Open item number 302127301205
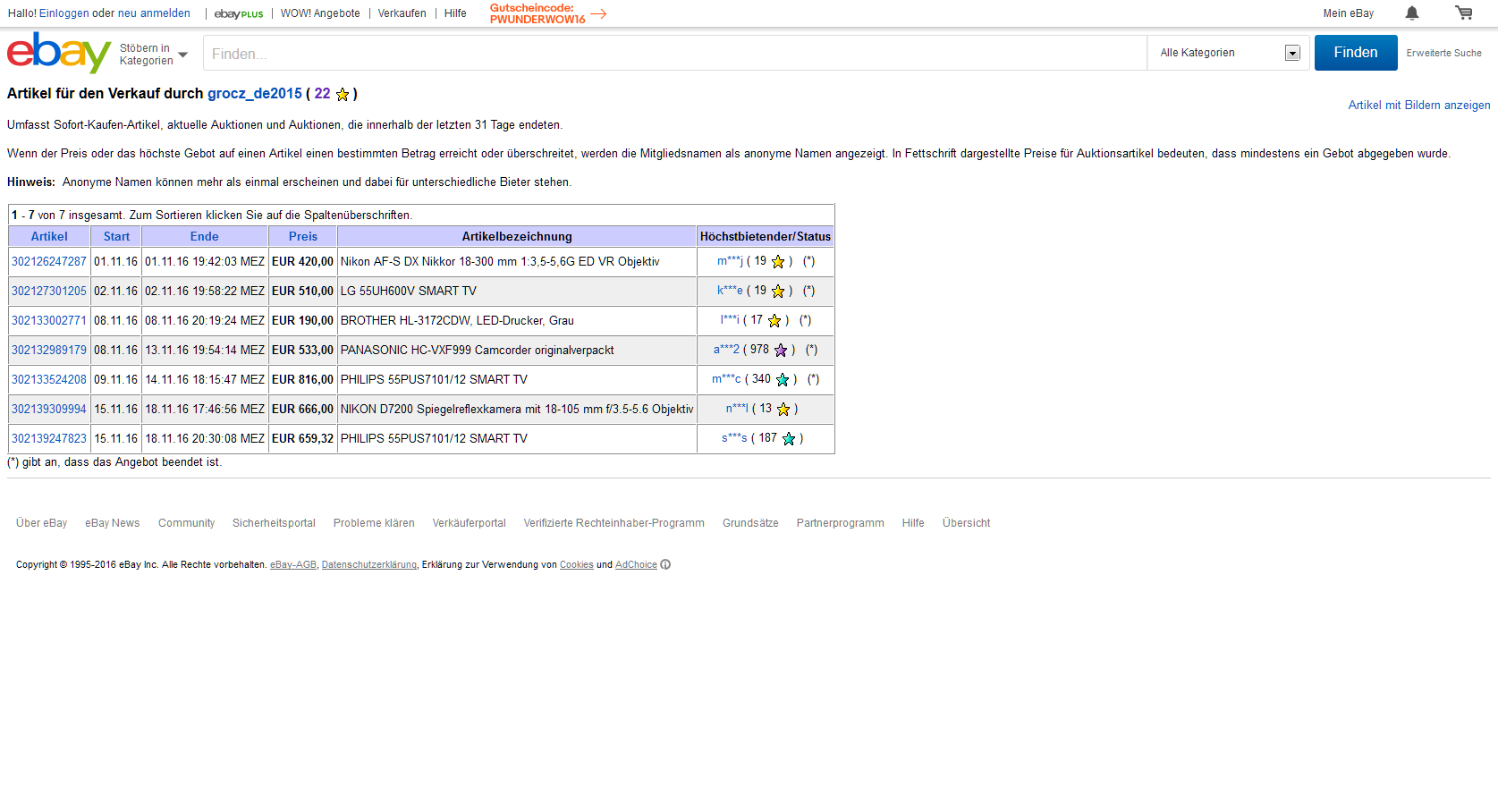This screenshot has width=1498, height=812. pos(49,292)
